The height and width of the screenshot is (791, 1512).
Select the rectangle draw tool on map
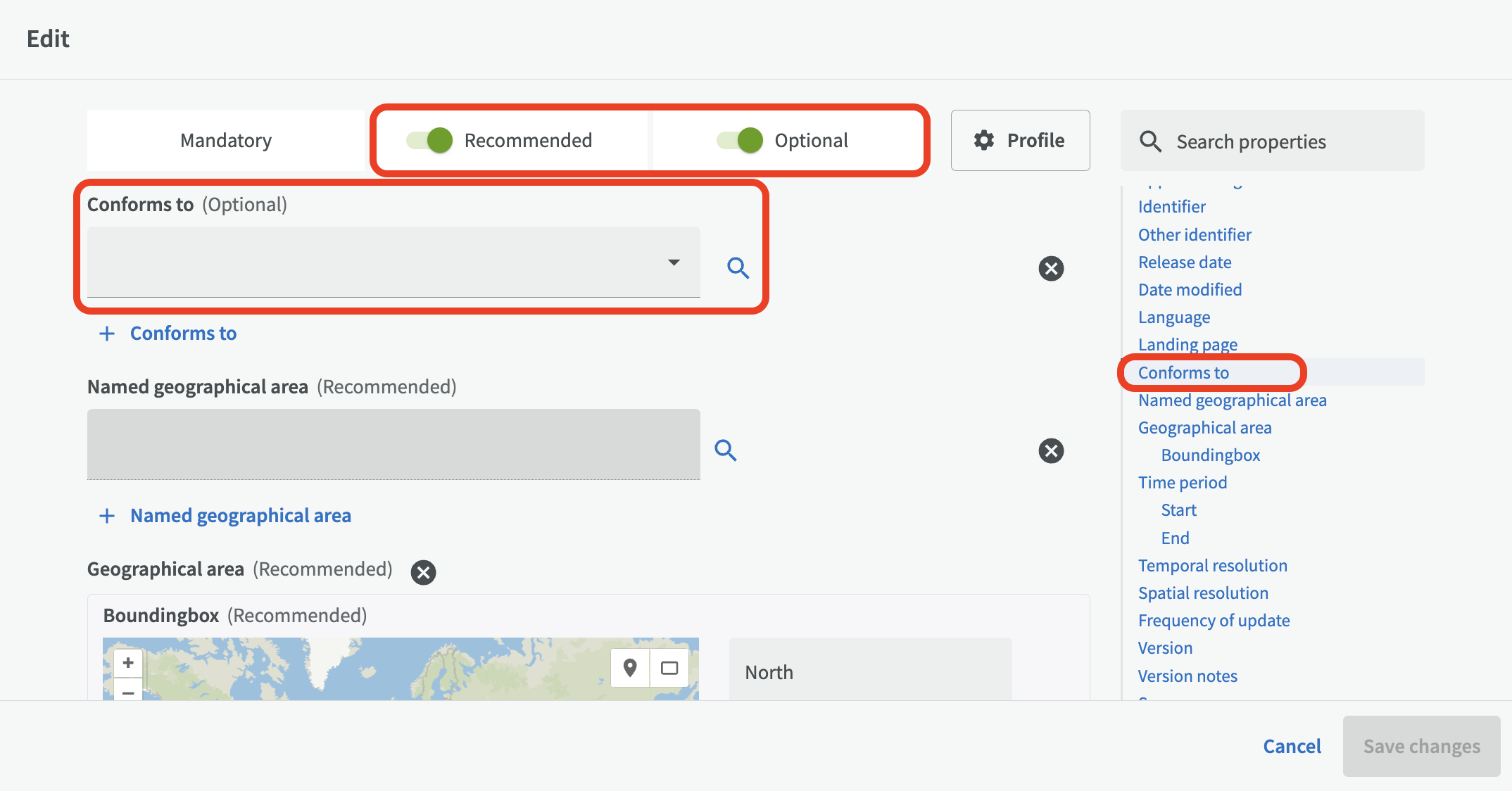pos(669,667)
